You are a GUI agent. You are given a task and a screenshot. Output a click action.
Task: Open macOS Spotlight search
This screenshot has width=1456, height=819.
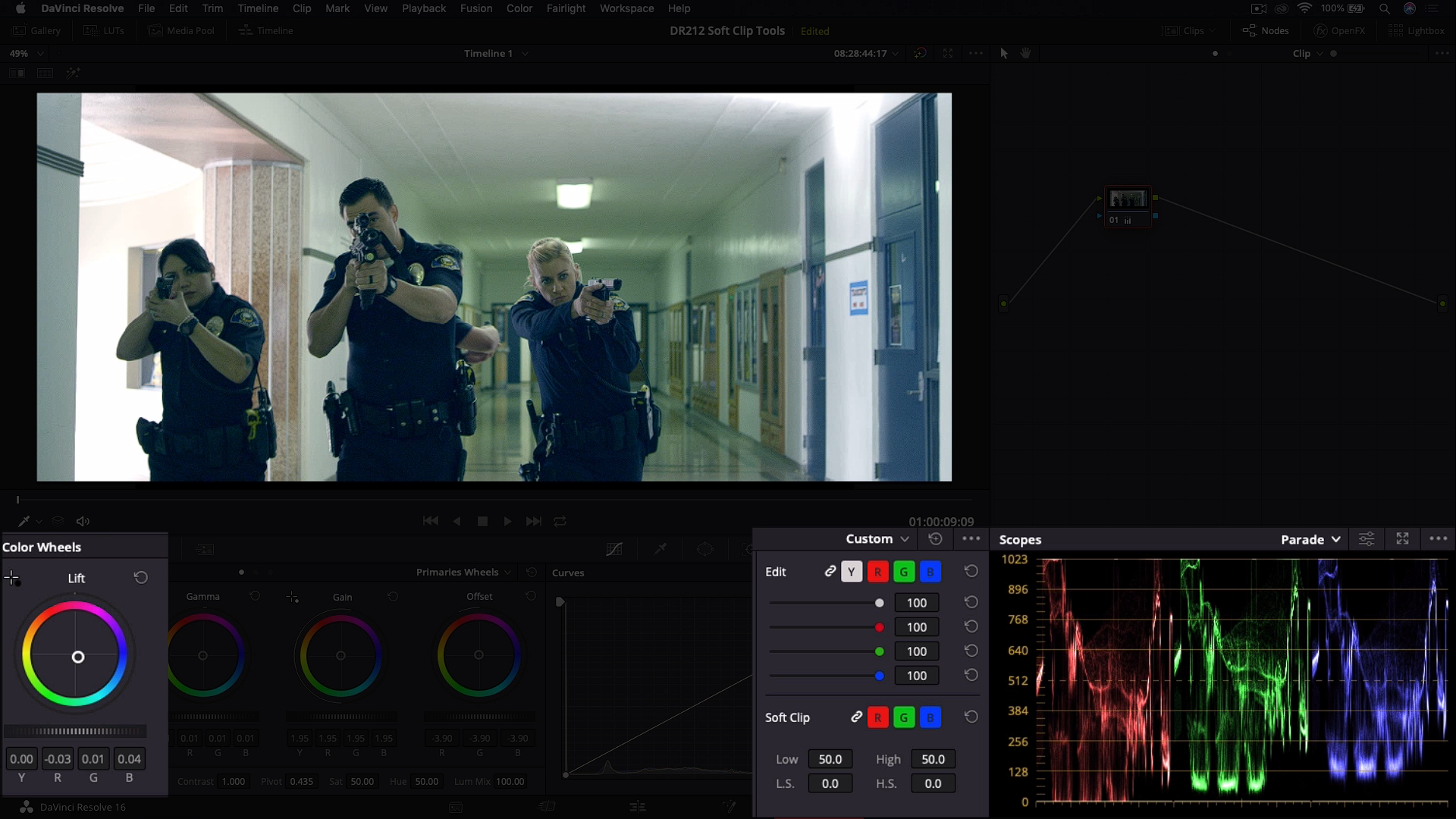coord(1384,8)
